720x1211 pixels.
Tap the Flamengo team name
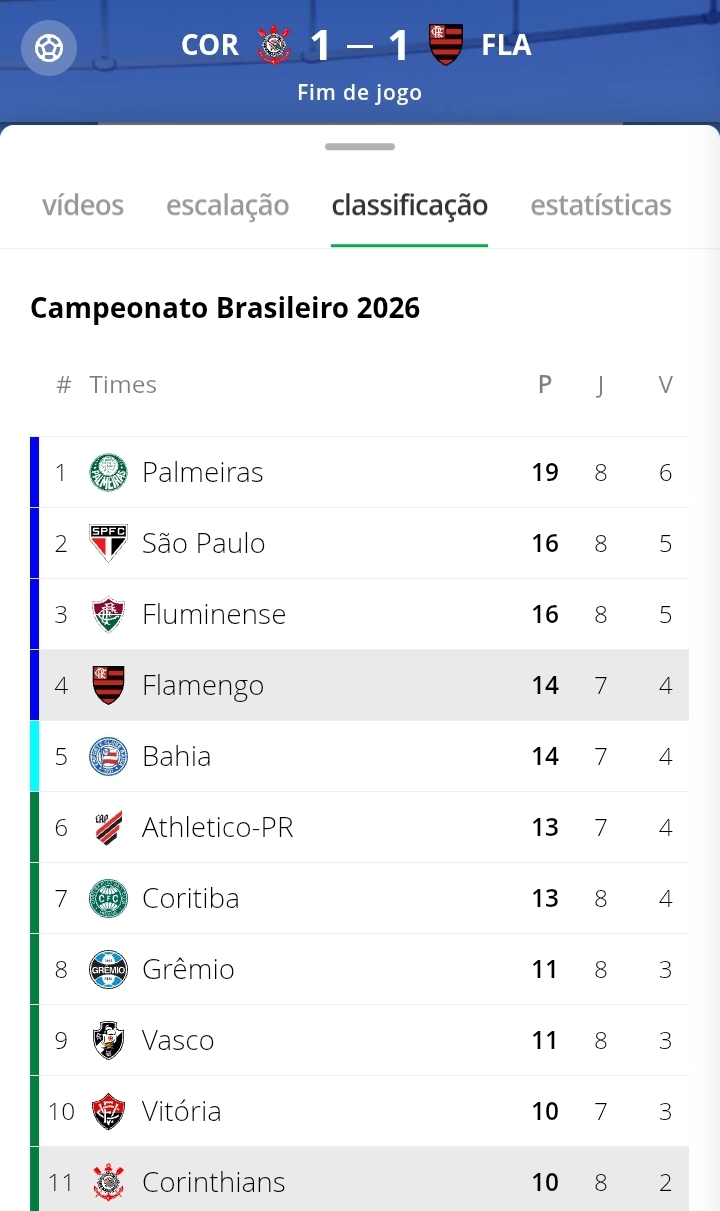pyautogui.click(x=203, y=686)
